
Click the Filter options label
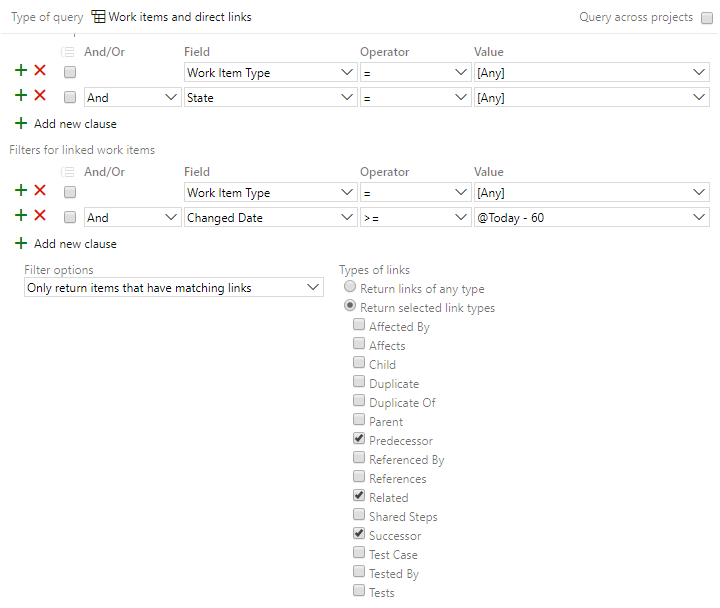click(x=59, y=270)
